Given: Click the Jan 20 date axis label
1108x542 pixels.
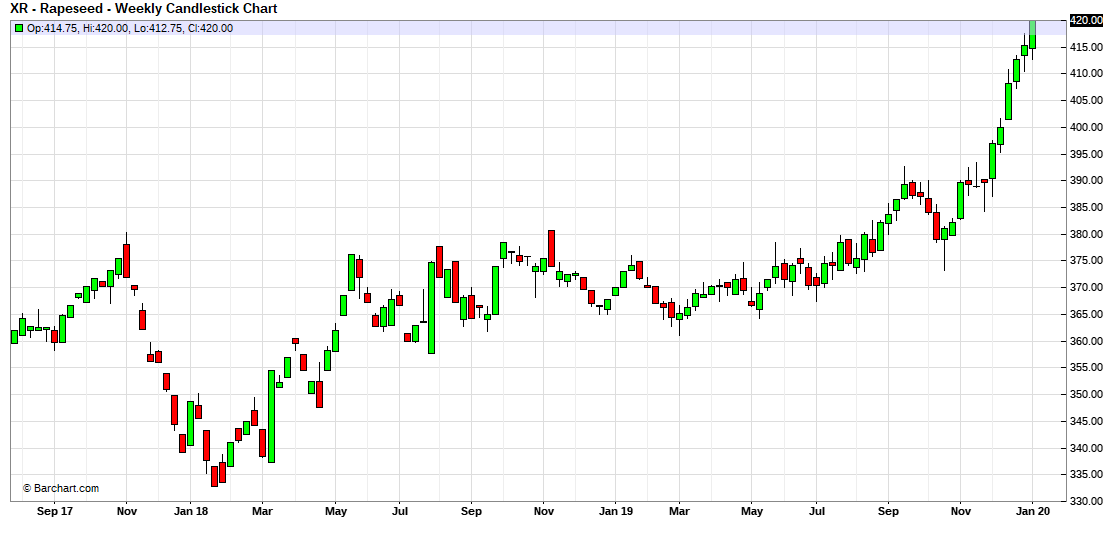Looking at the screenshot, I should point(1032,511).
